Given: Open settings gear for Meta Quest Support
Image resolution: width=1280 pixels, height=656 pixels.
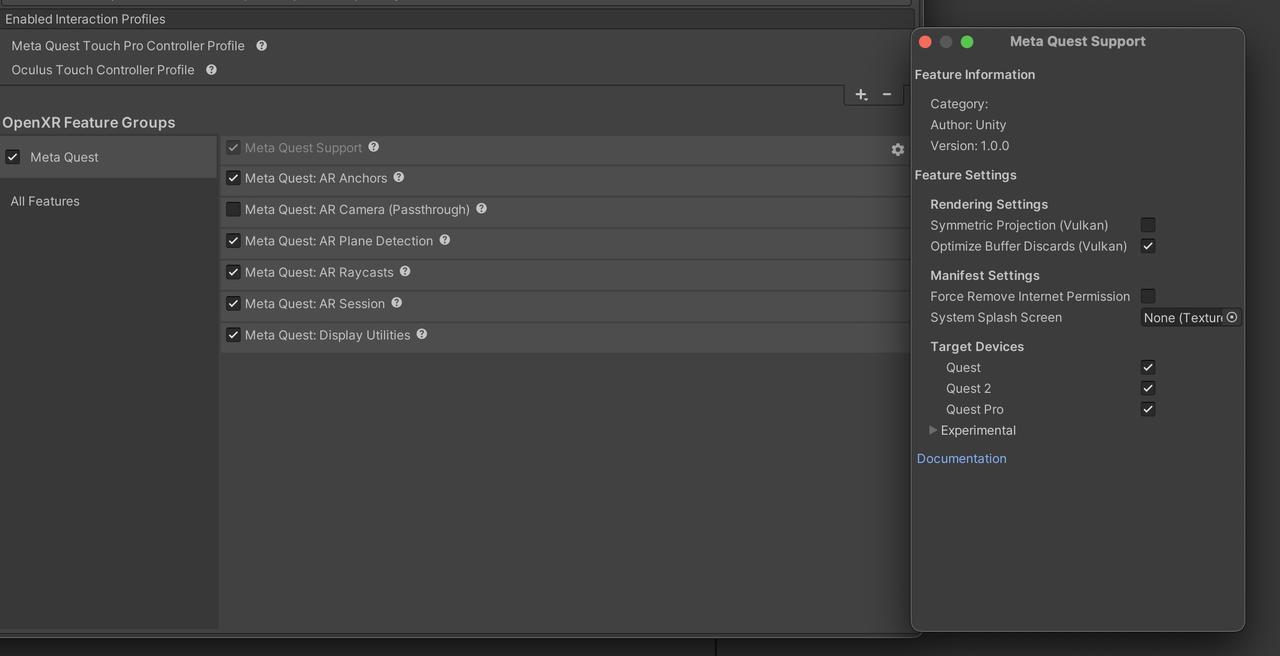Looking at the screenshot, I should 897,149.
